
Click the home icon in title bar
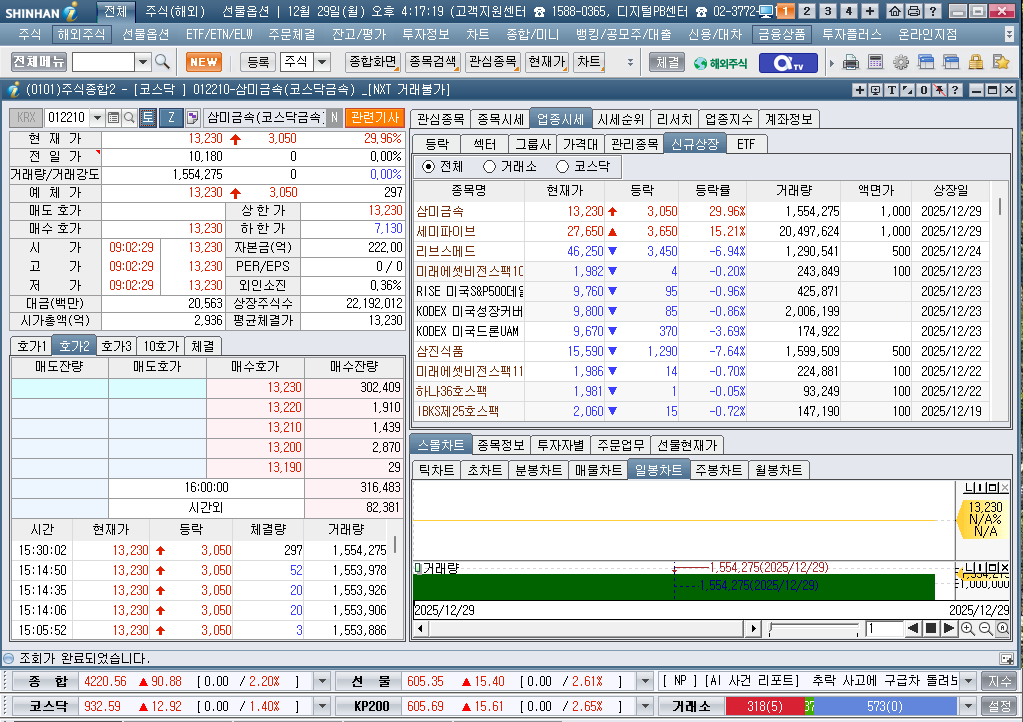(x=895, y=11)
